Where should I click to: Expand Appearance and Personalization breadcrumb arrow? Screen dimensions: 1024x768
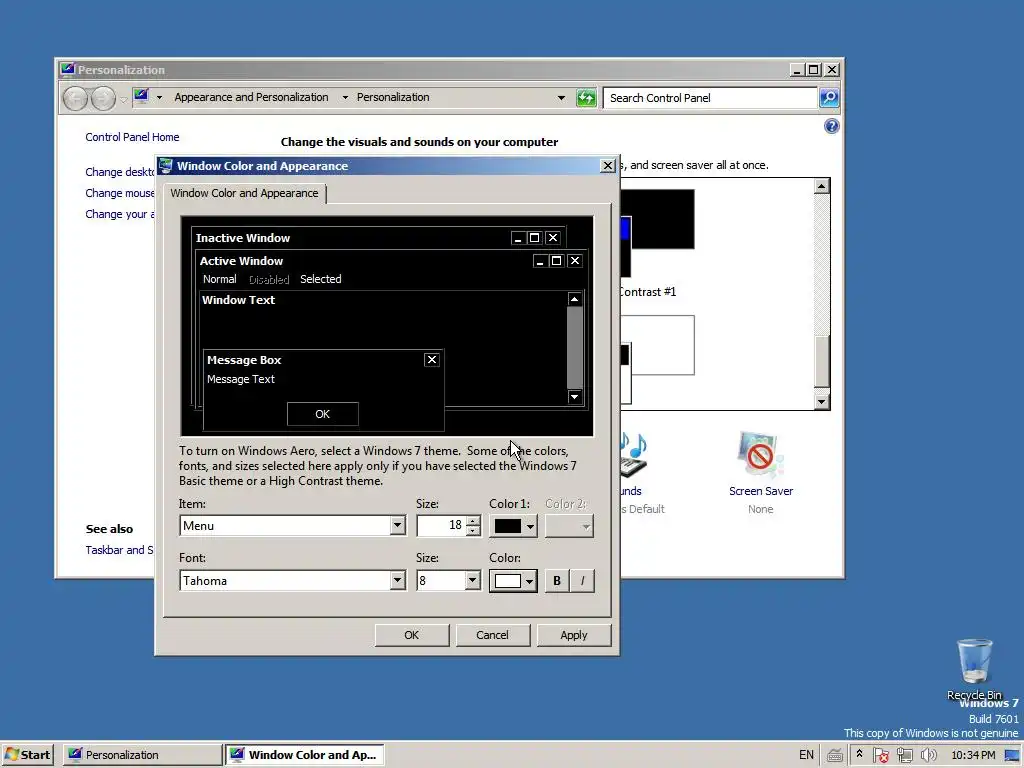pos(345,97)
